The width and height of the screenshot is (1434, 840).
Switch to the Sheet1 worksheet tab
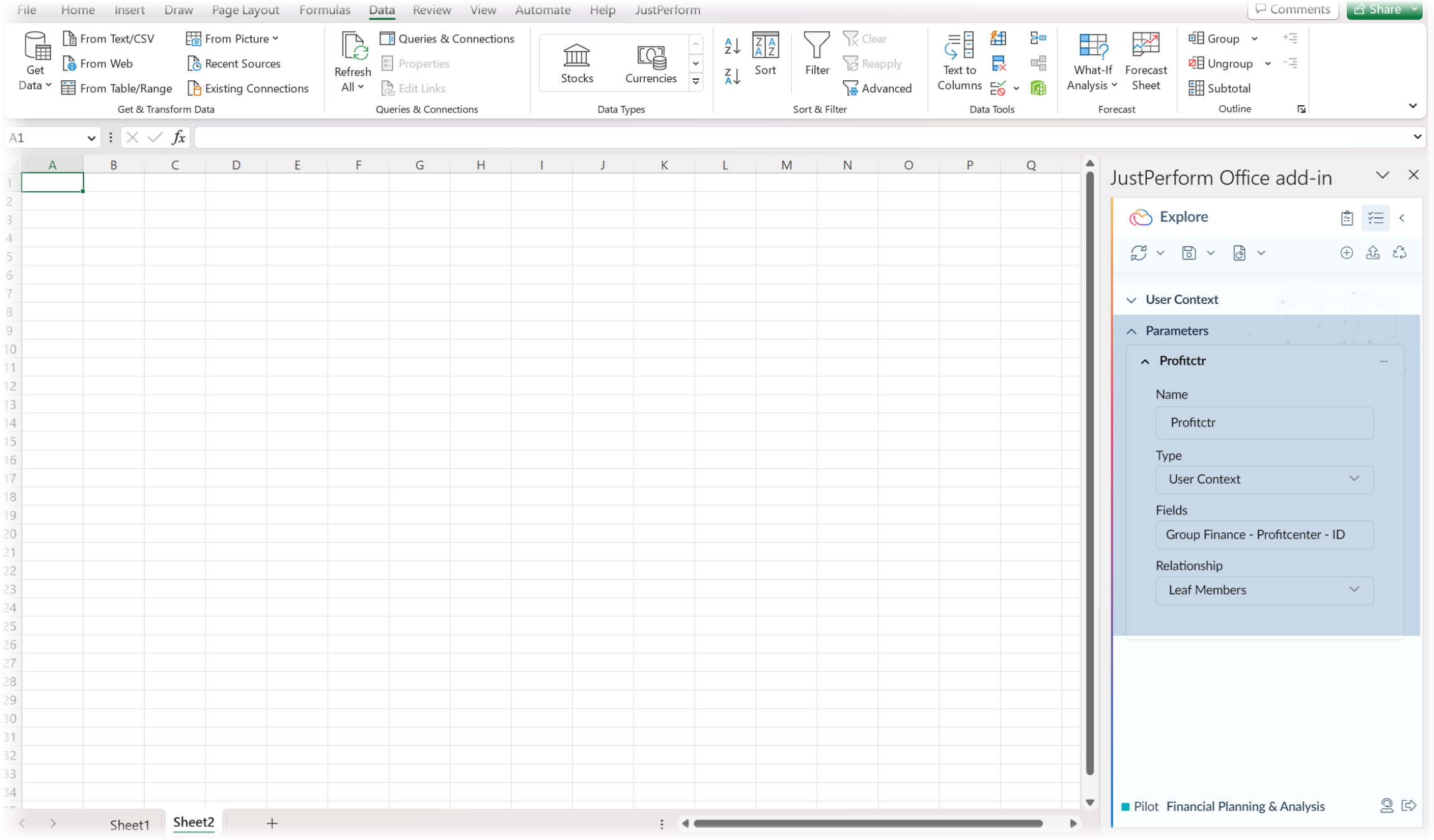point(130,824)
